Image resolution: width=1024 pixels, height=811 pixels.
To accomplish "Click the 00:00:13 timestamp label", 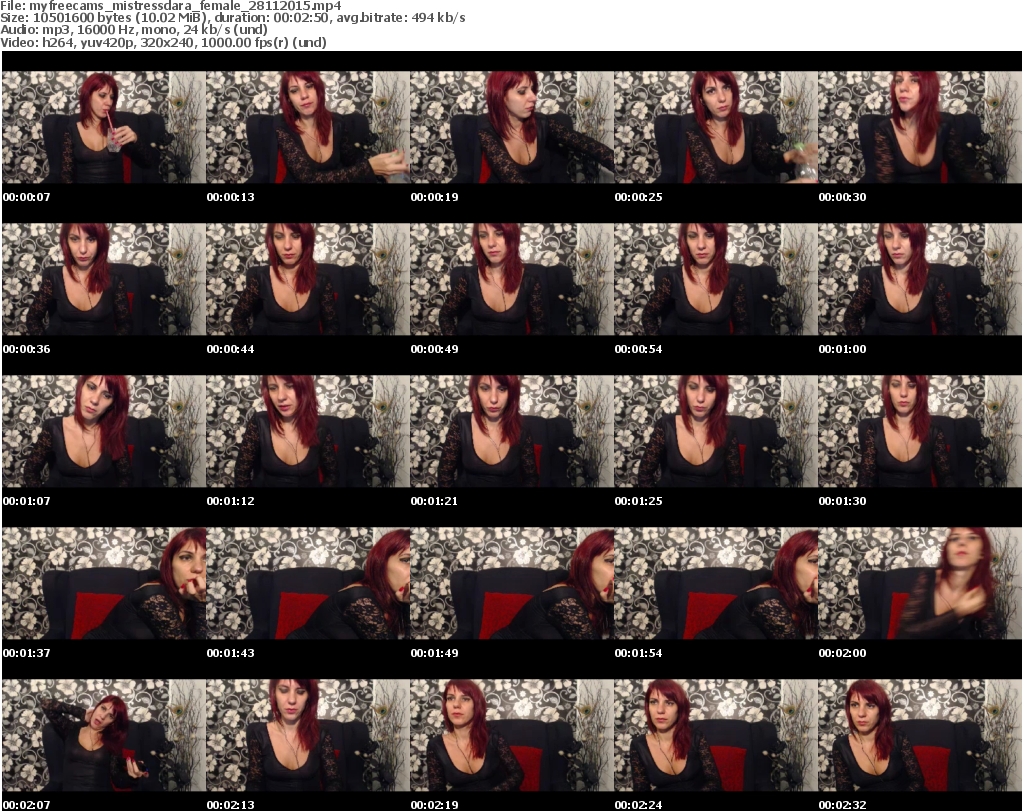I will pos(231,197).
